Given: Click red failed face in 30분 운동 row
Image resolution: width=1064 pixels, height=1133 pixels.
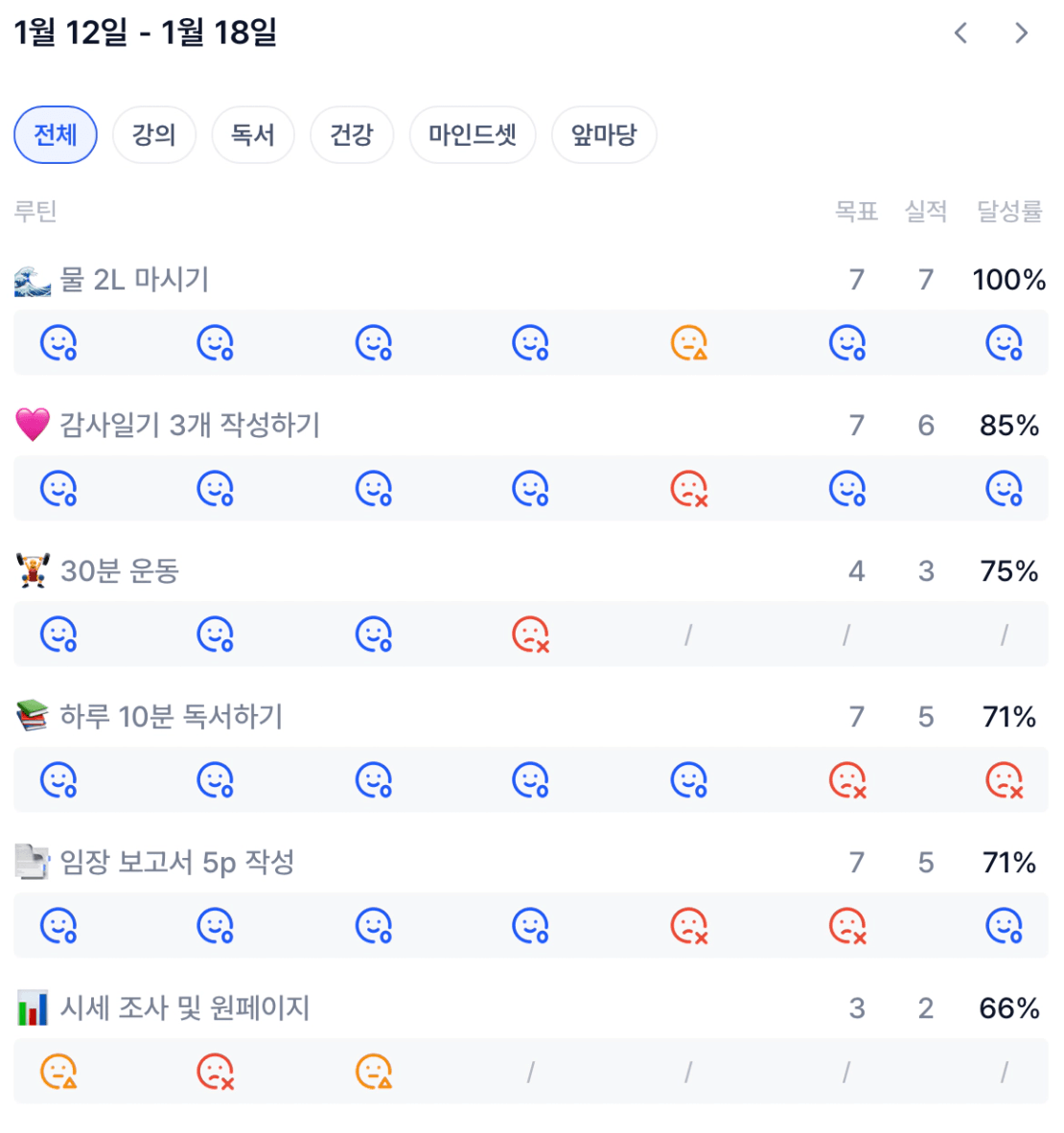Looking at the screenshot, I should tap(531, 634).
